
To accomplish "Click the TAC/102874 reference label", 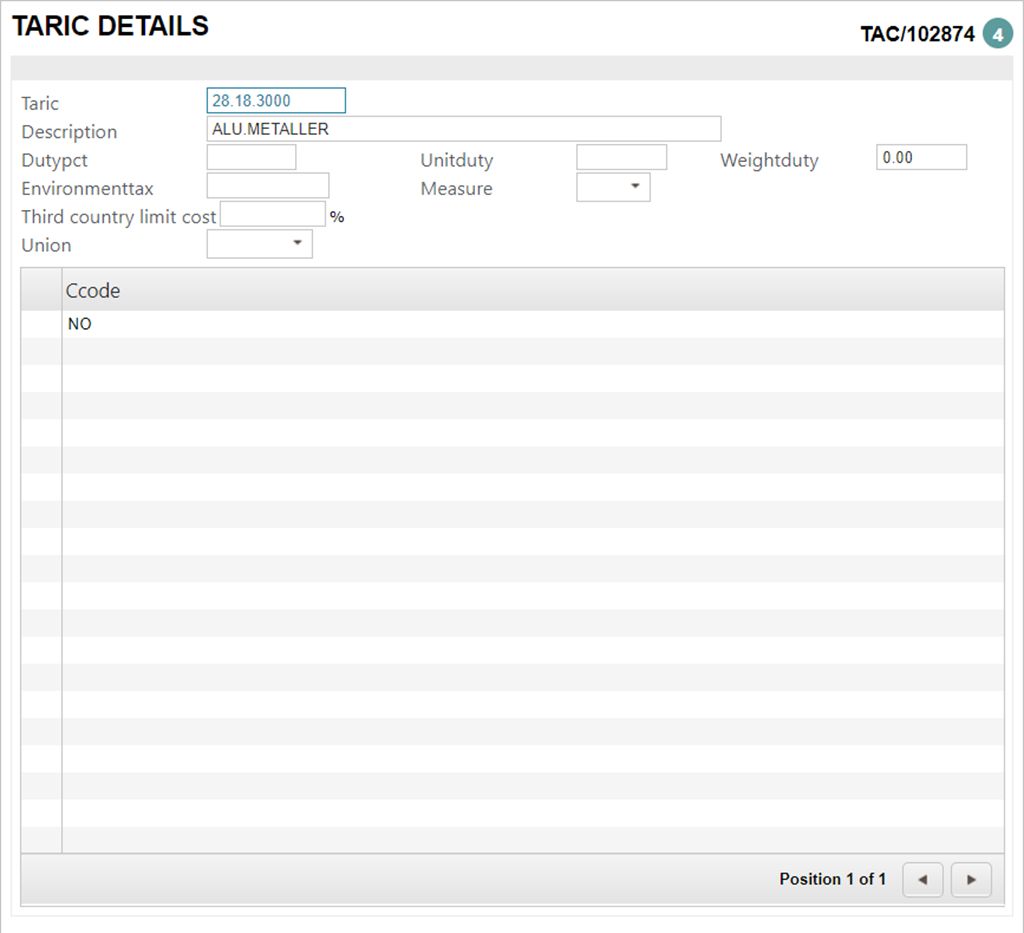I will coord(917,35).
